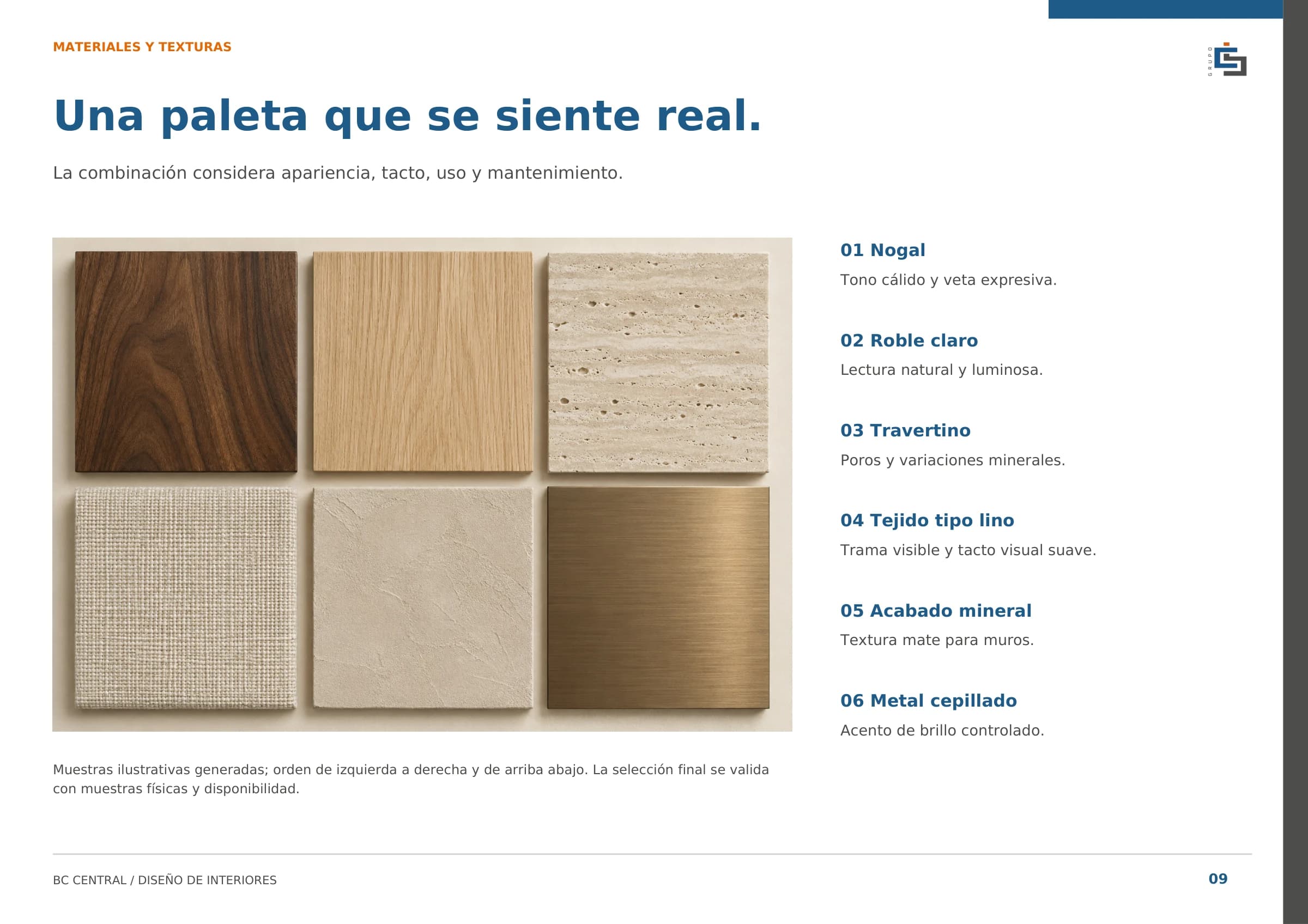Click the title 'Una paleta que se siente real.'
Screen dimensions: 1308x924
pos(407,117)
